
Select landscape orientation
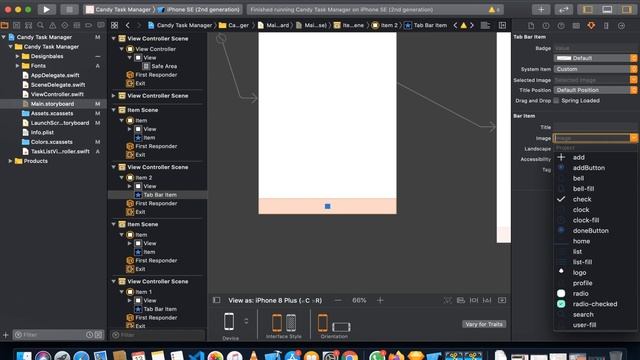tap(341, 327)
